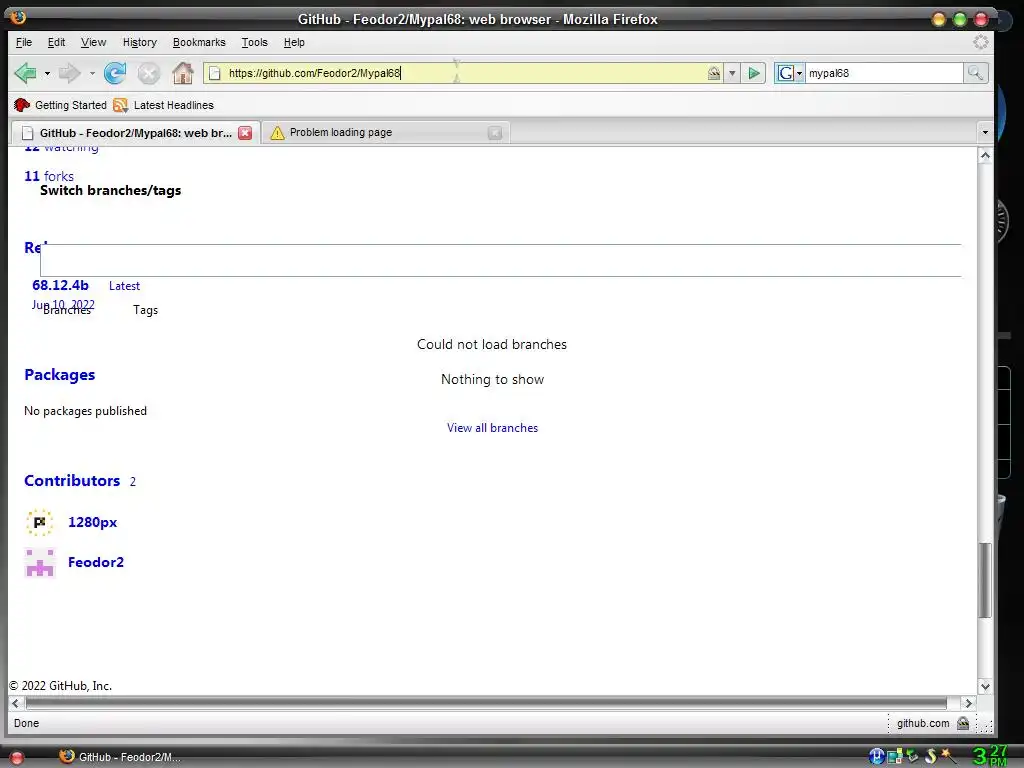Open the Edit menu
Viewport: 1024px width, 768px height.
coord(56,42)
